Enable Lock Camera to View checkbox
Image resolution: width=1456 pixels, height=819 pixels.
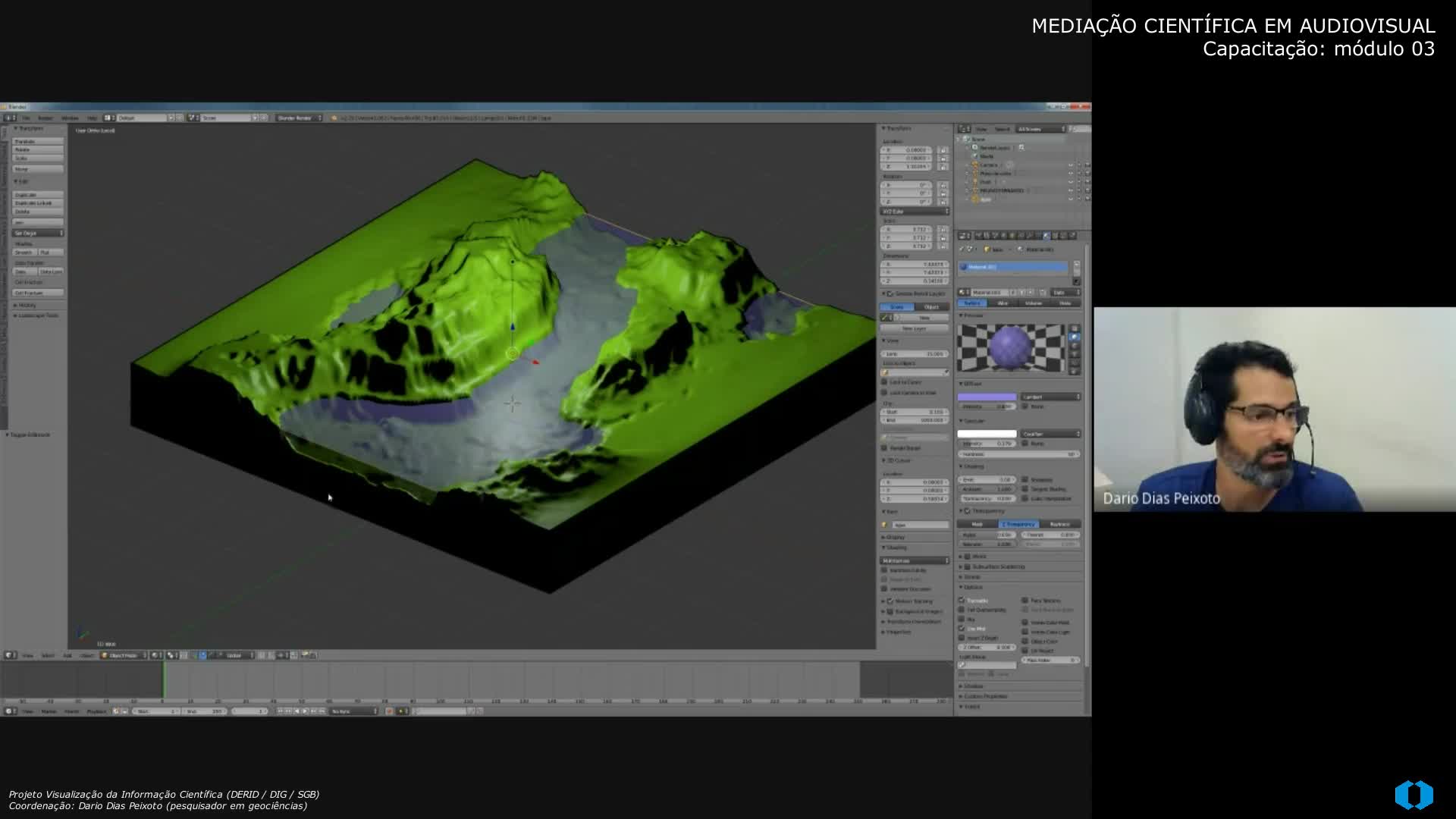(x=884, y=393)
